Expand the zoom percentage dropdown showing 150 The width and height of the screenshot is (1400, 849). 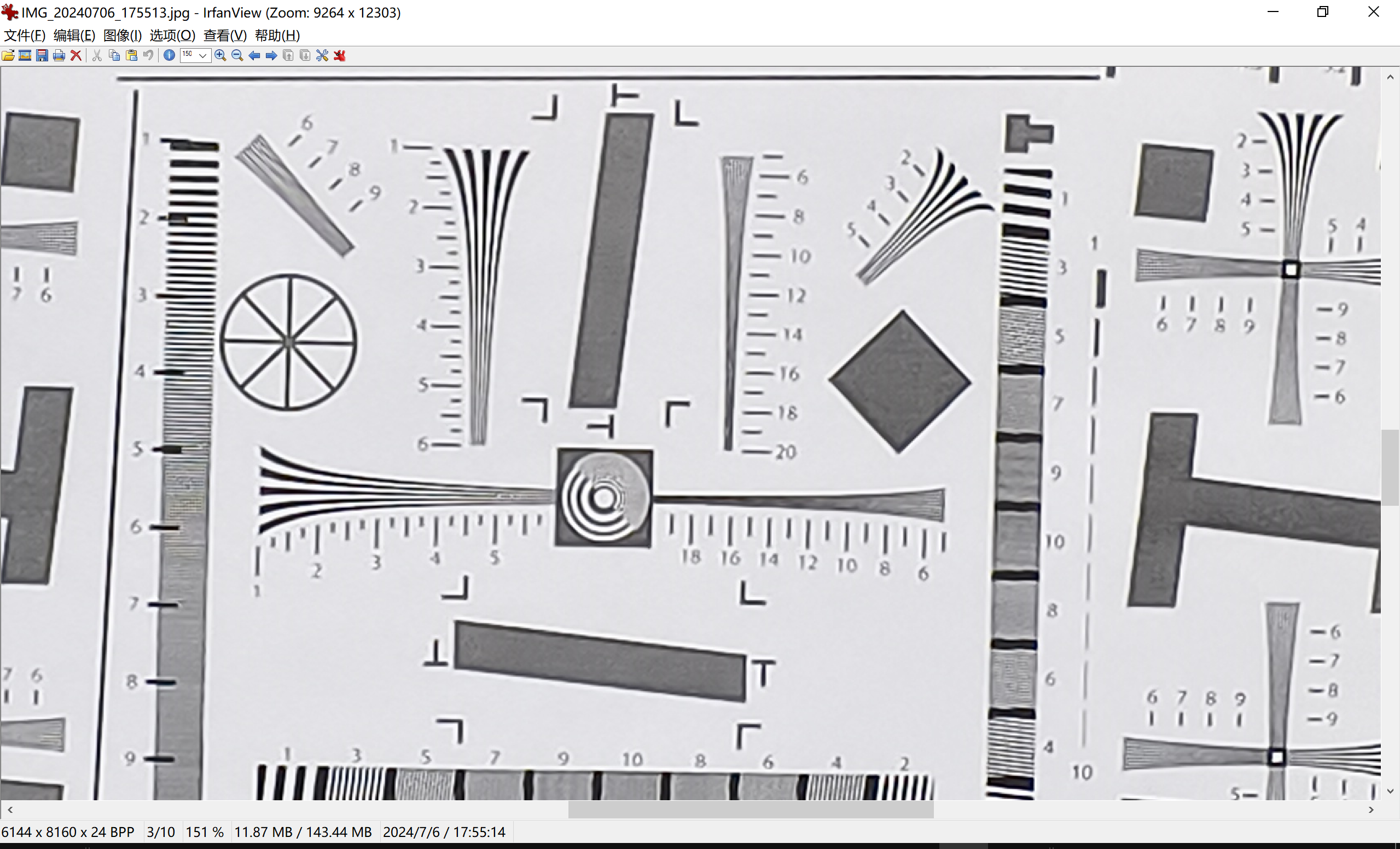203,55
